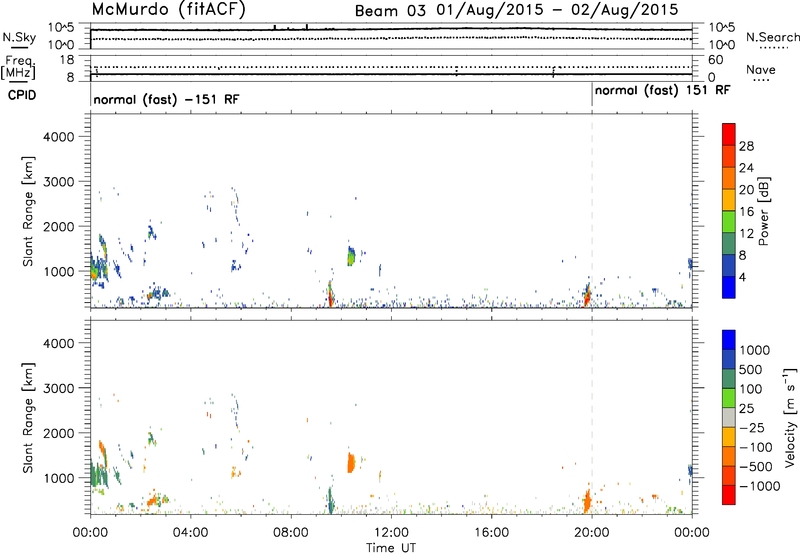Screen dimensions: 800x554
Task: Click the "04:00" time tick label
Action: [191, 533]
